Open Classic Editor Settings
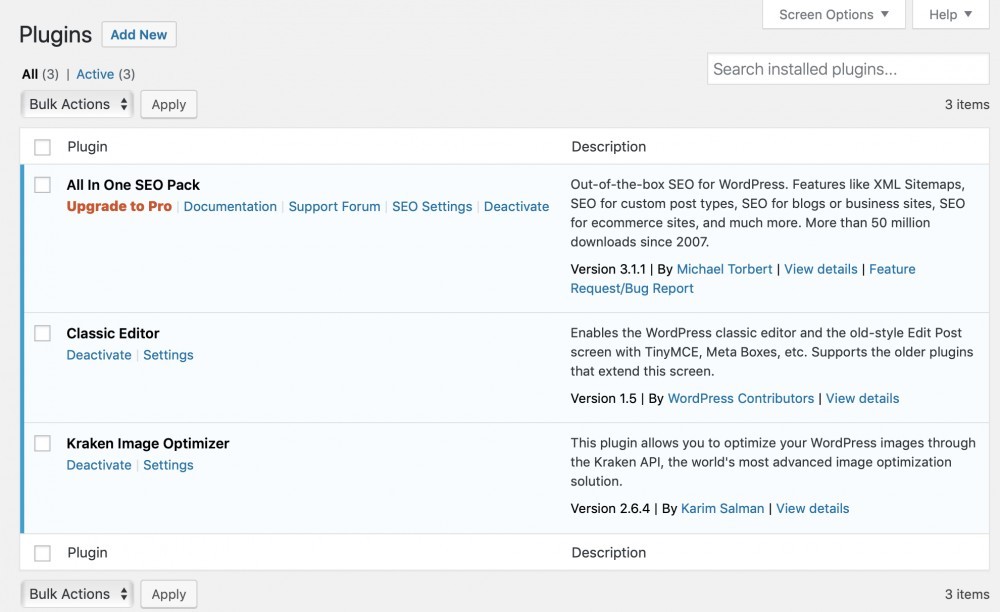Image resolution: width=1000 pixels, height=612 pixels. pos(168,355)
